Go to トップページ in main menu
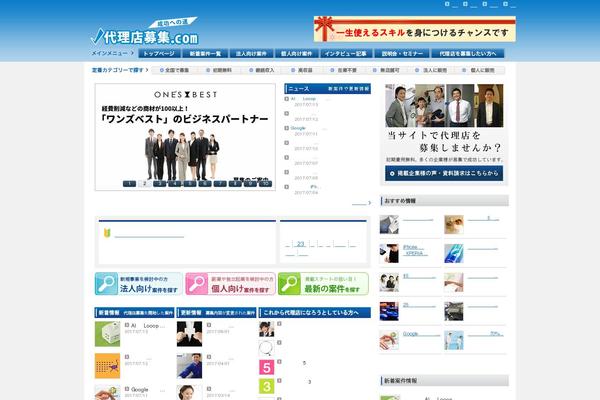 tap(159, 54)
